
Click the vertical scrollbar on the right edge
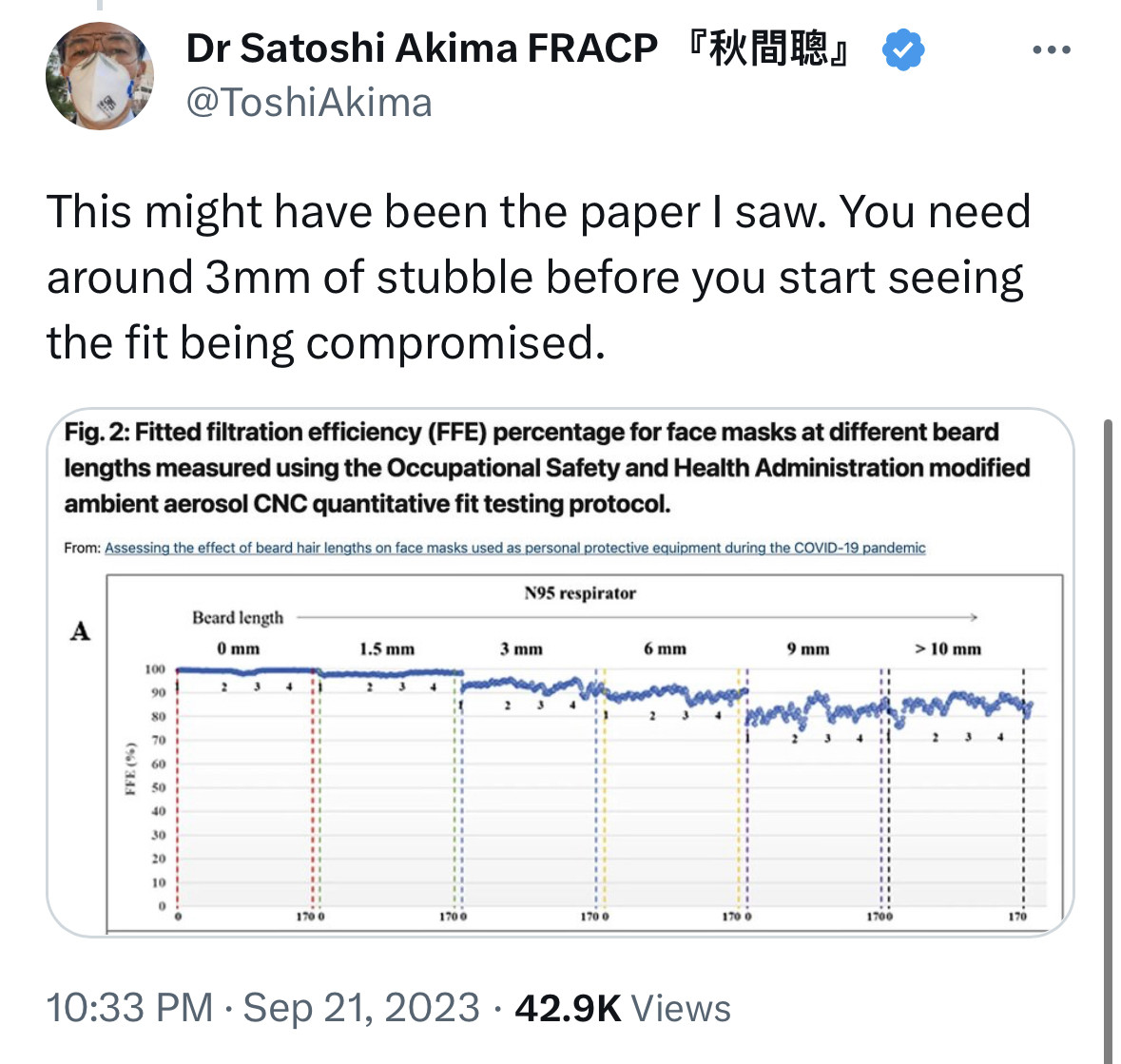(1108, 742)
